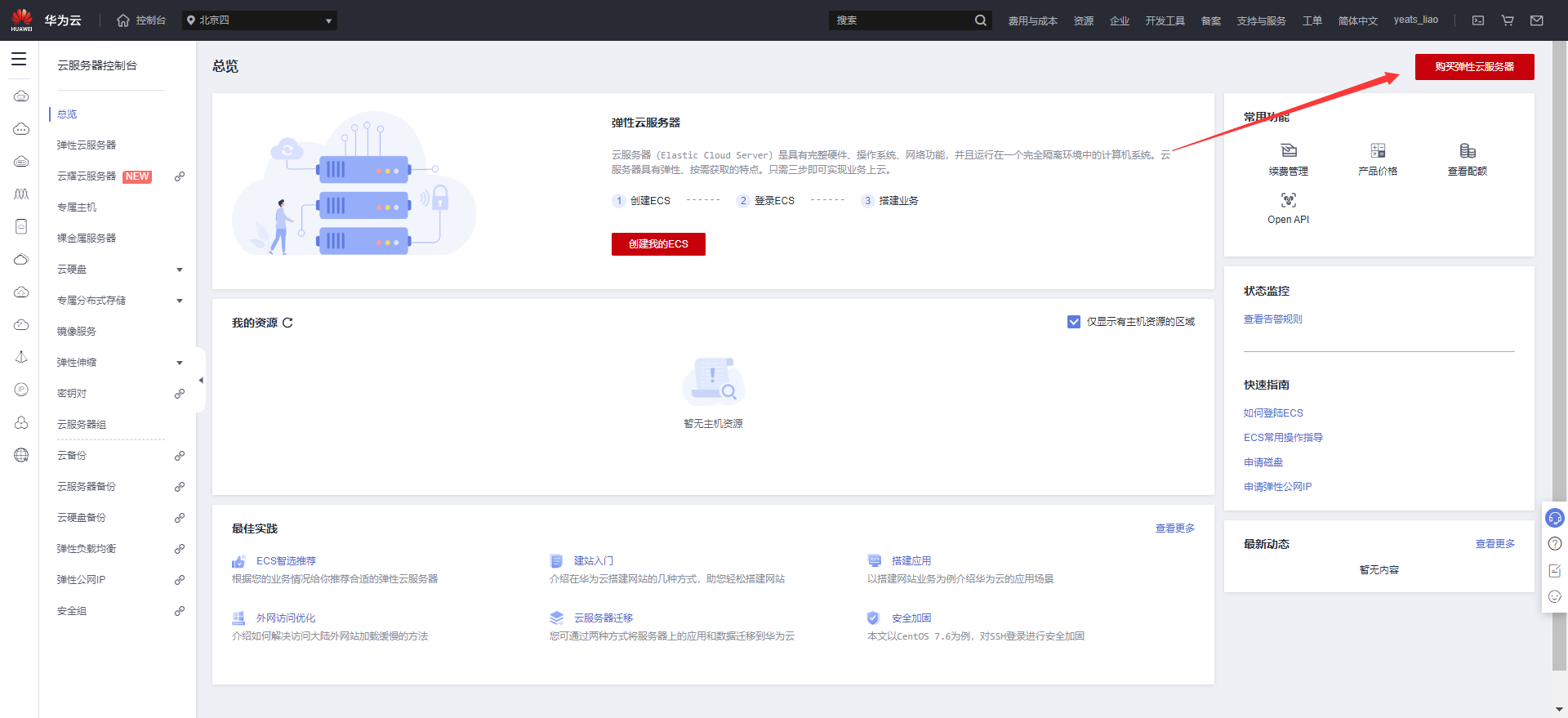The image size is (1568, 718).
Task: Select 弹性云服务器 in the sidebar
Action: point(87,145)
